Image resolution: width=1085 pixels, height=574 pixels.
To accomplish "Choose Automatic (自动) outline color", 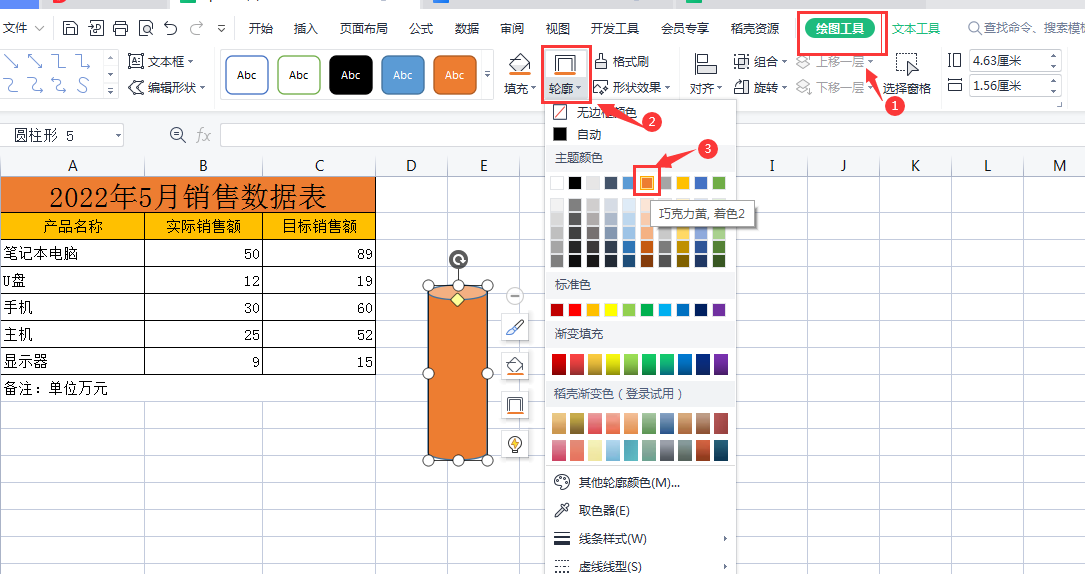I will 589,134.
